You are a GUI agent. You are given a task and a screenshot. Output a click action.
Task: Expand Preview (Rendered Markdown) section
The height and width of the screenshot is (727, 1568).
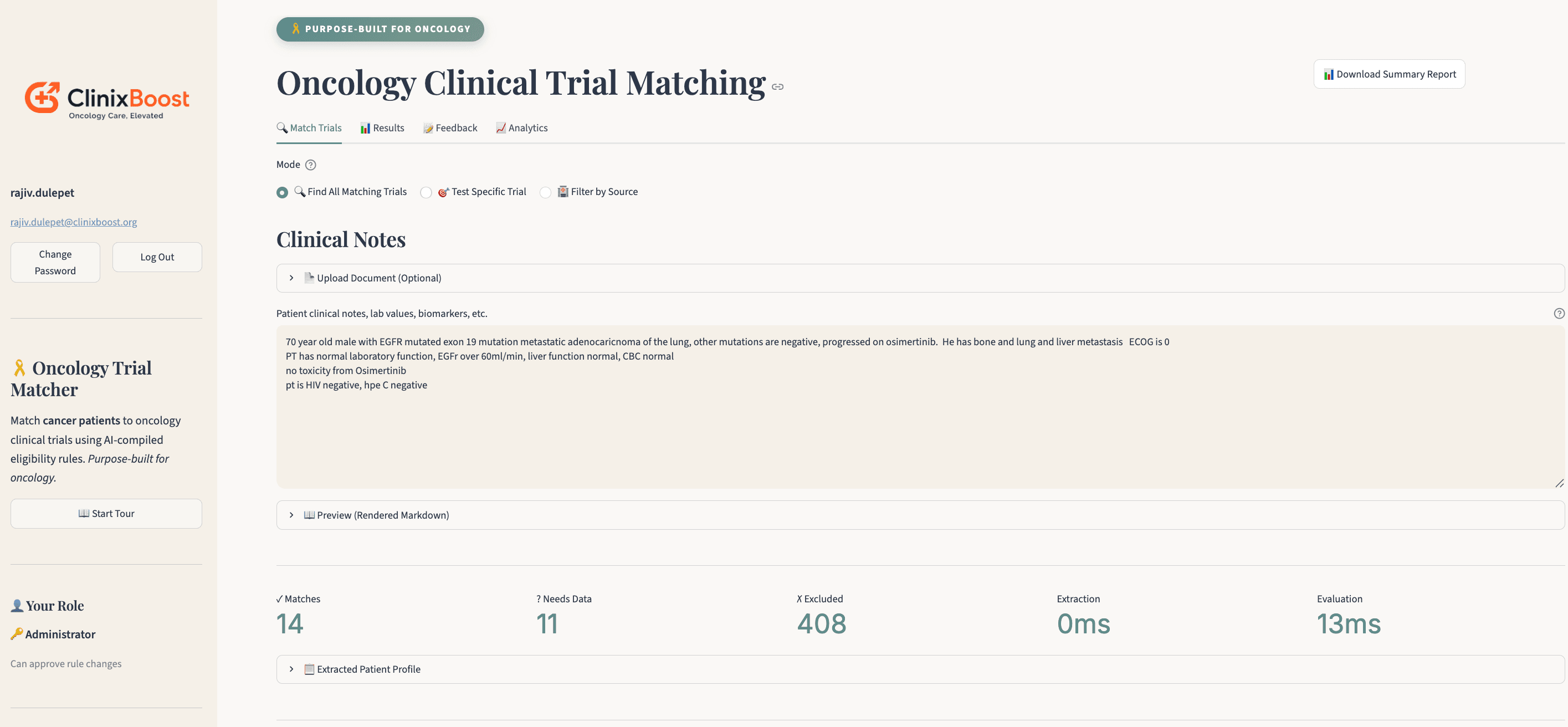tap(920, 515)
